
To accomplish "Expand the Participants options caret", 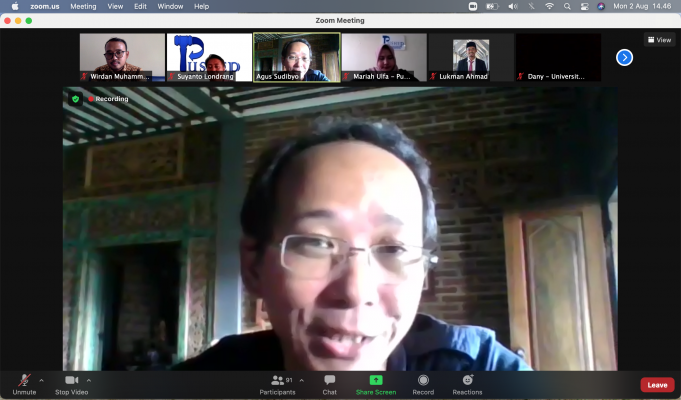I will (x=301, y=380).
